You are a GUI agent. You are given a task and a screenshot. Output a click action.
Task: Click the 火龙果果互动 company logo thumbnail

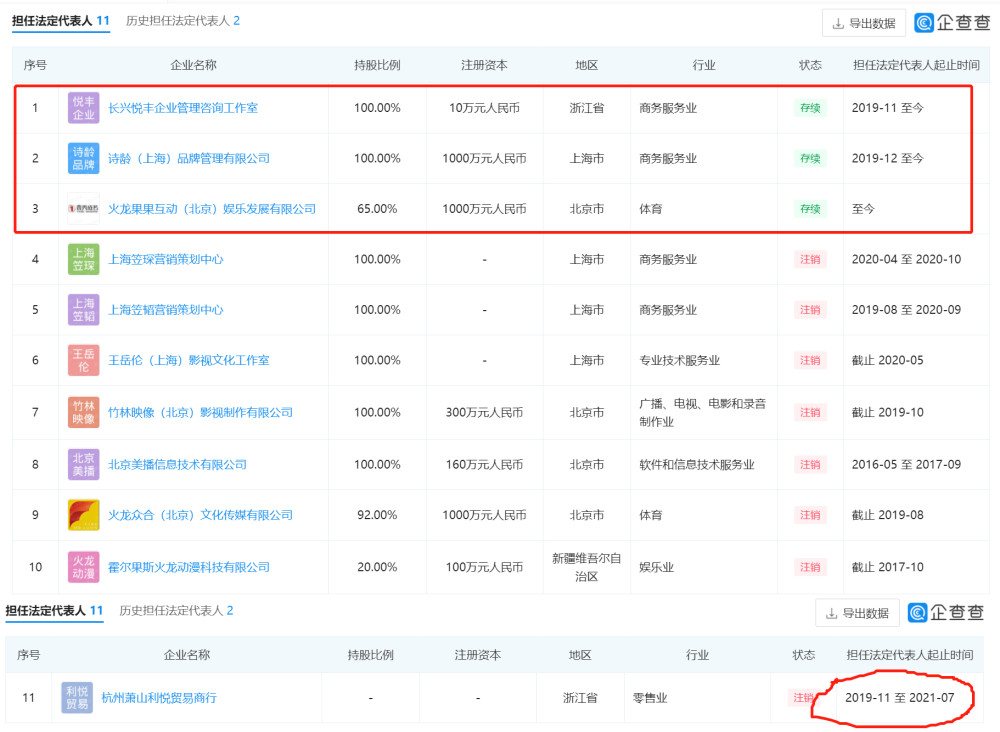[84, 209]
